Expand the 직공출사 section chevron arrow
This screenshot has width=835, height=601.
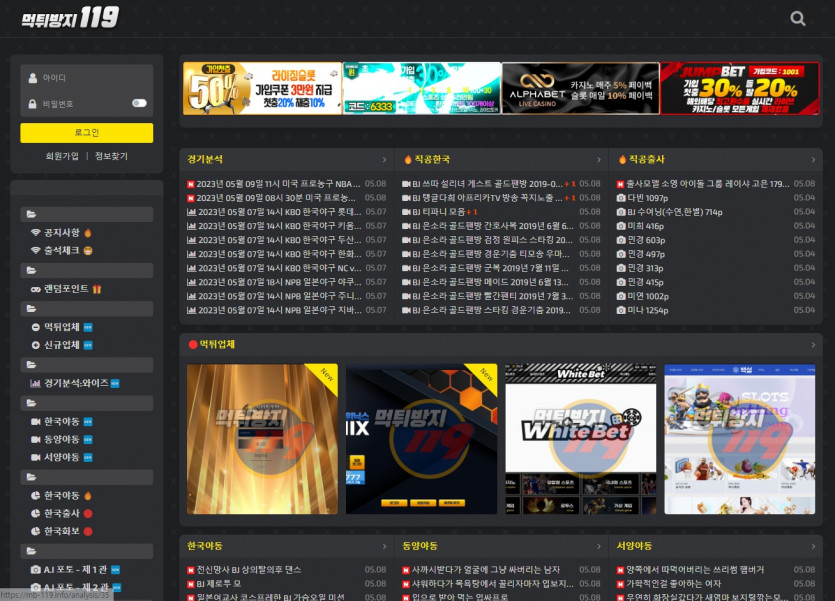(x=813, y=160)
